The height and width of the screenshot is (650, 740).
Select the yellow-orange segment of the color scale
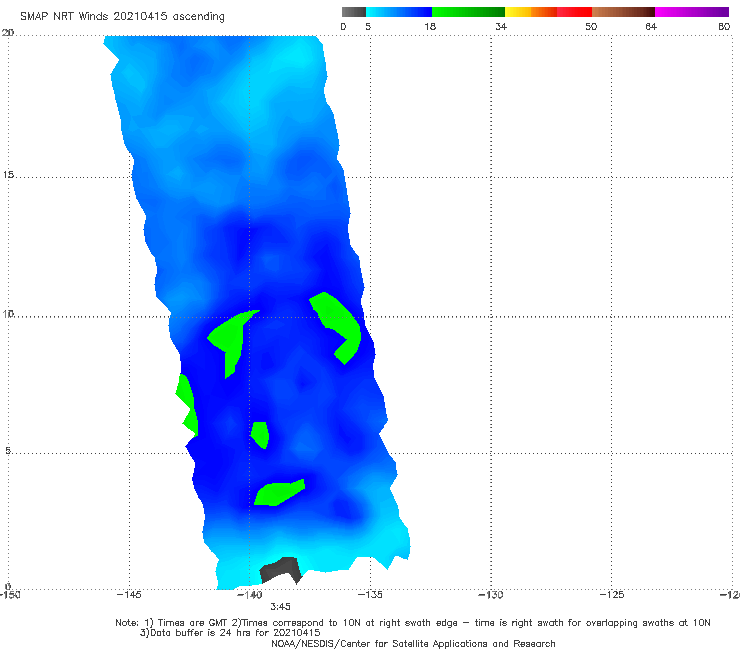click(530, 12)
